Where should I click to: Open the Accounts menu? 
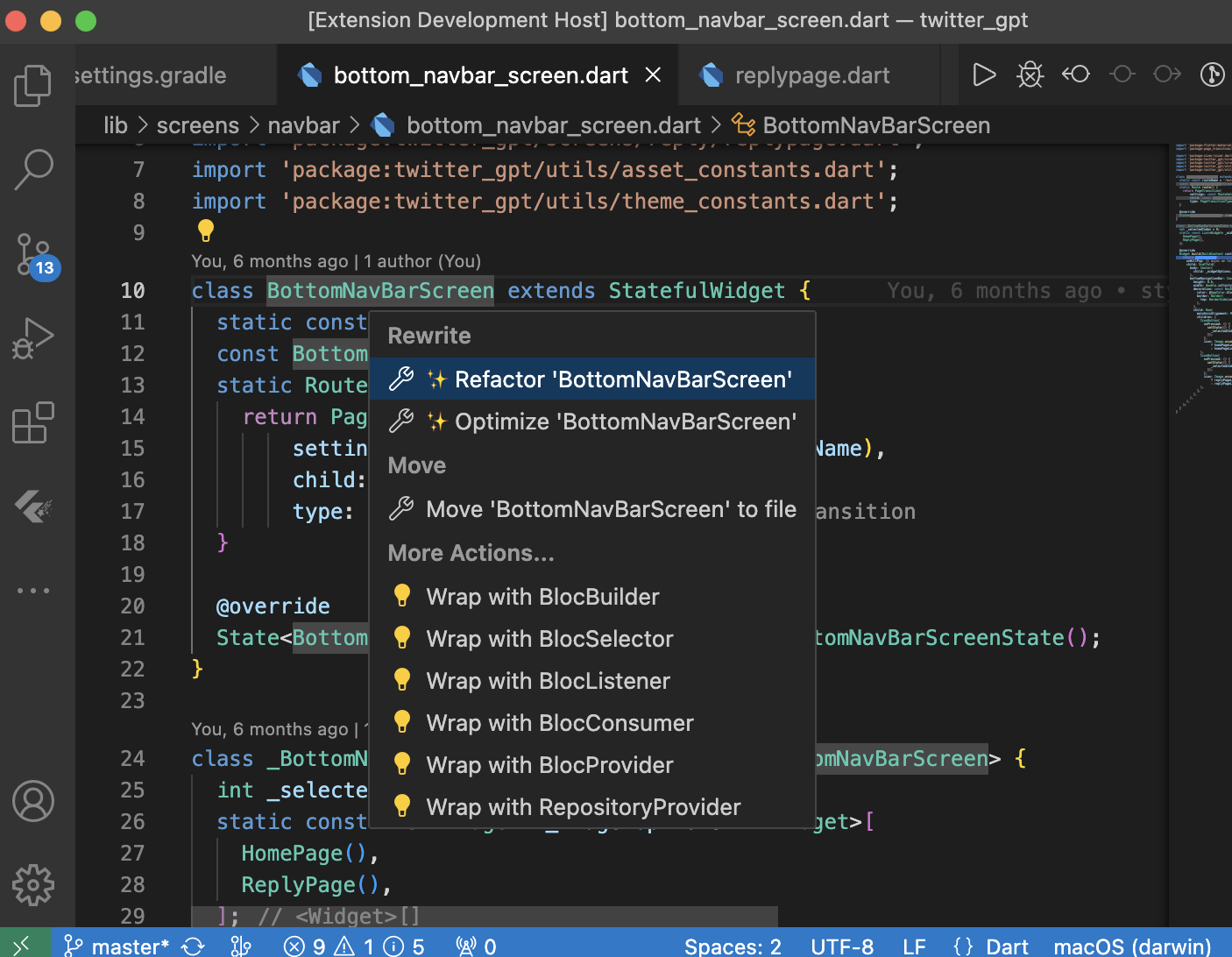coord(33,801)
